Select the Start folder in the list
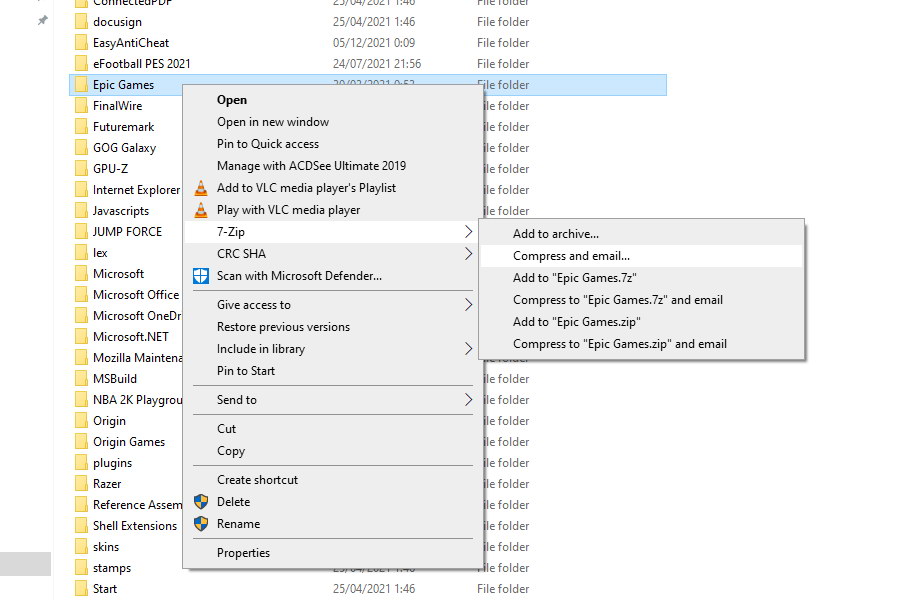 click(105, 589)
